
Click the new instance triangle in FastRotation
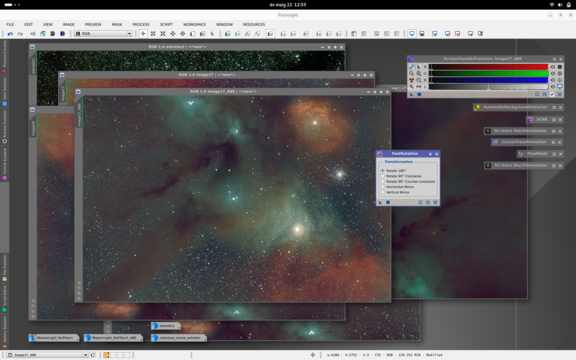pyautogui.click(x=380, y=202)
